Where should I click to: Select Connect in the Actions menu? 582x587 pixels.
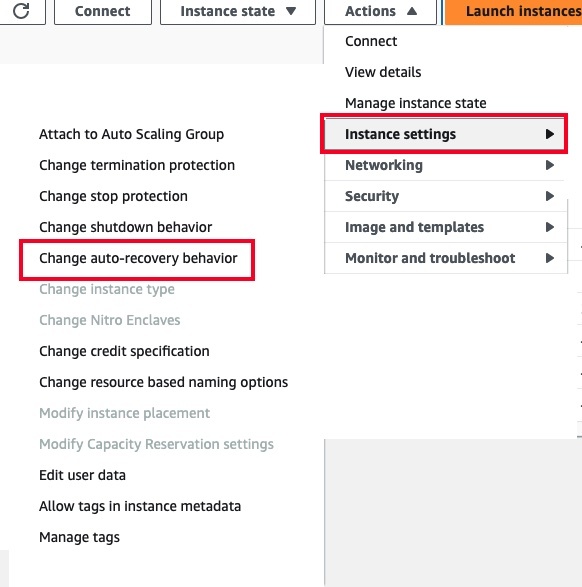click(371, 41)
